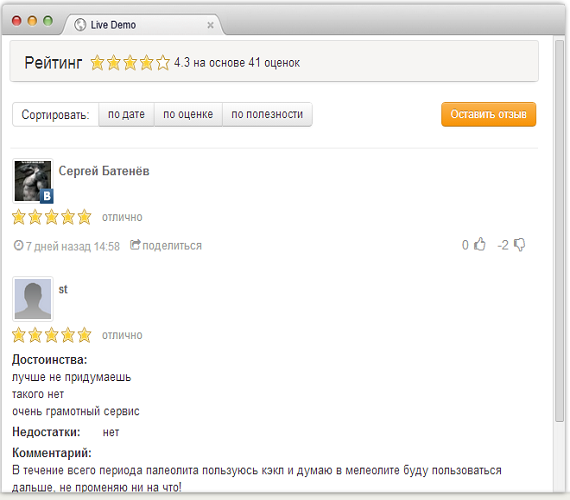570x500 pixels.
Task: Click the five-star rating in st's review
Action: 51,335
